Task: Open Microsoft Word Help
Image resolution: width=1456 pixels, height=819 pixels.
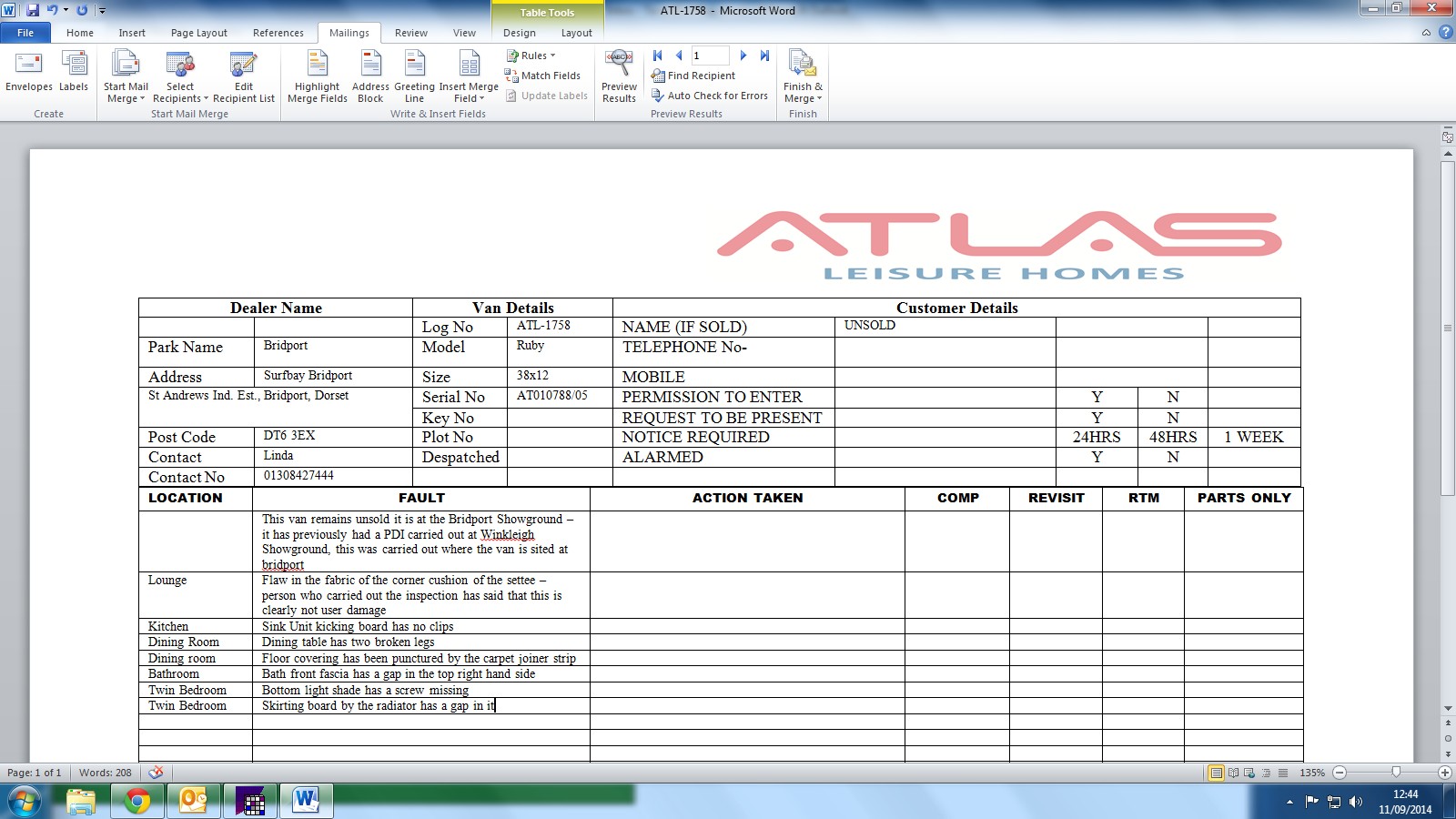Action: pyautogui.click(x=1445, y=33)
